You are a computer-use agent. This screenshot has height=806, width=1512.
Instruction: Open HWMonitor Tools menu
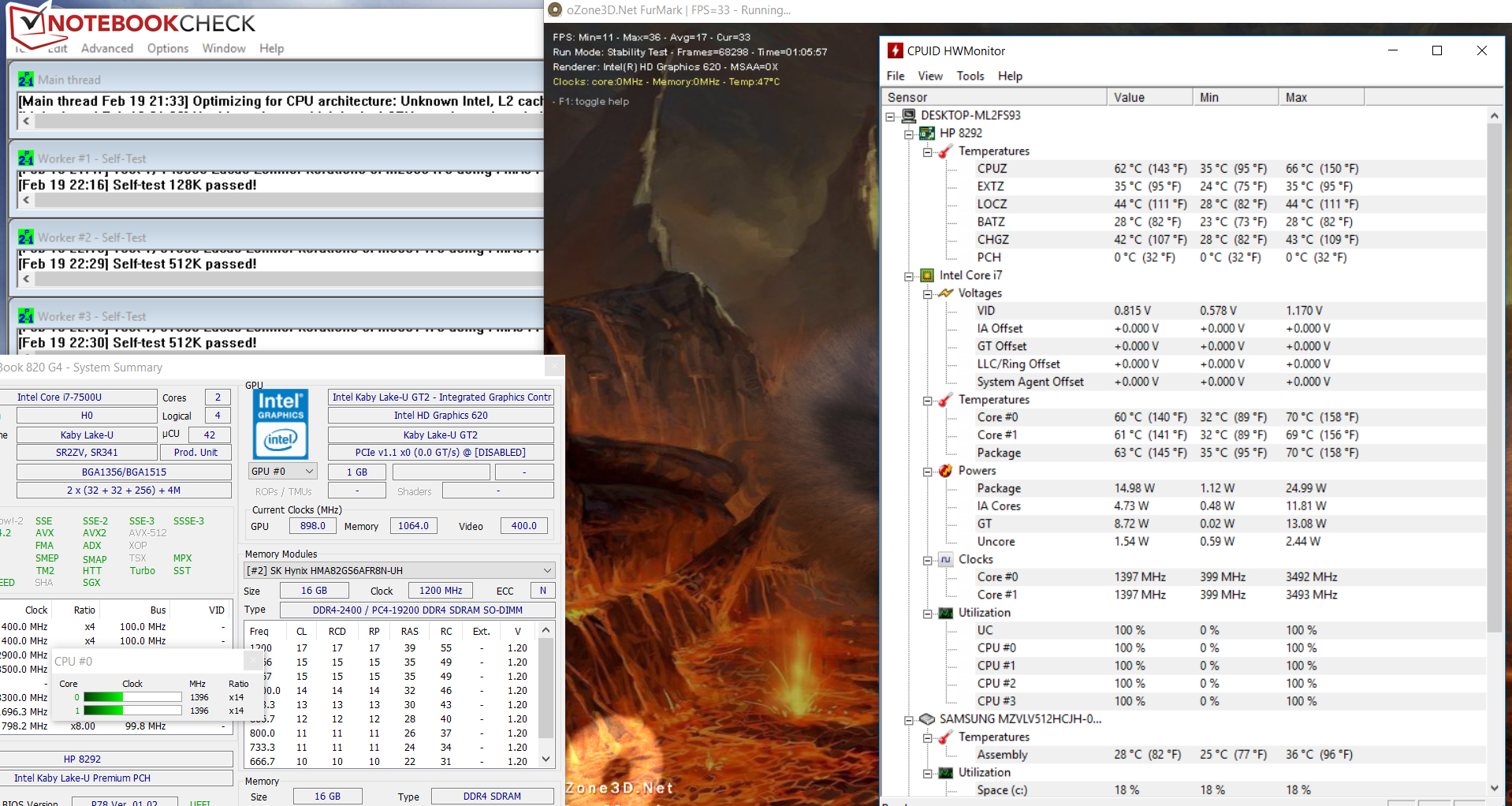tap(970, 76)
